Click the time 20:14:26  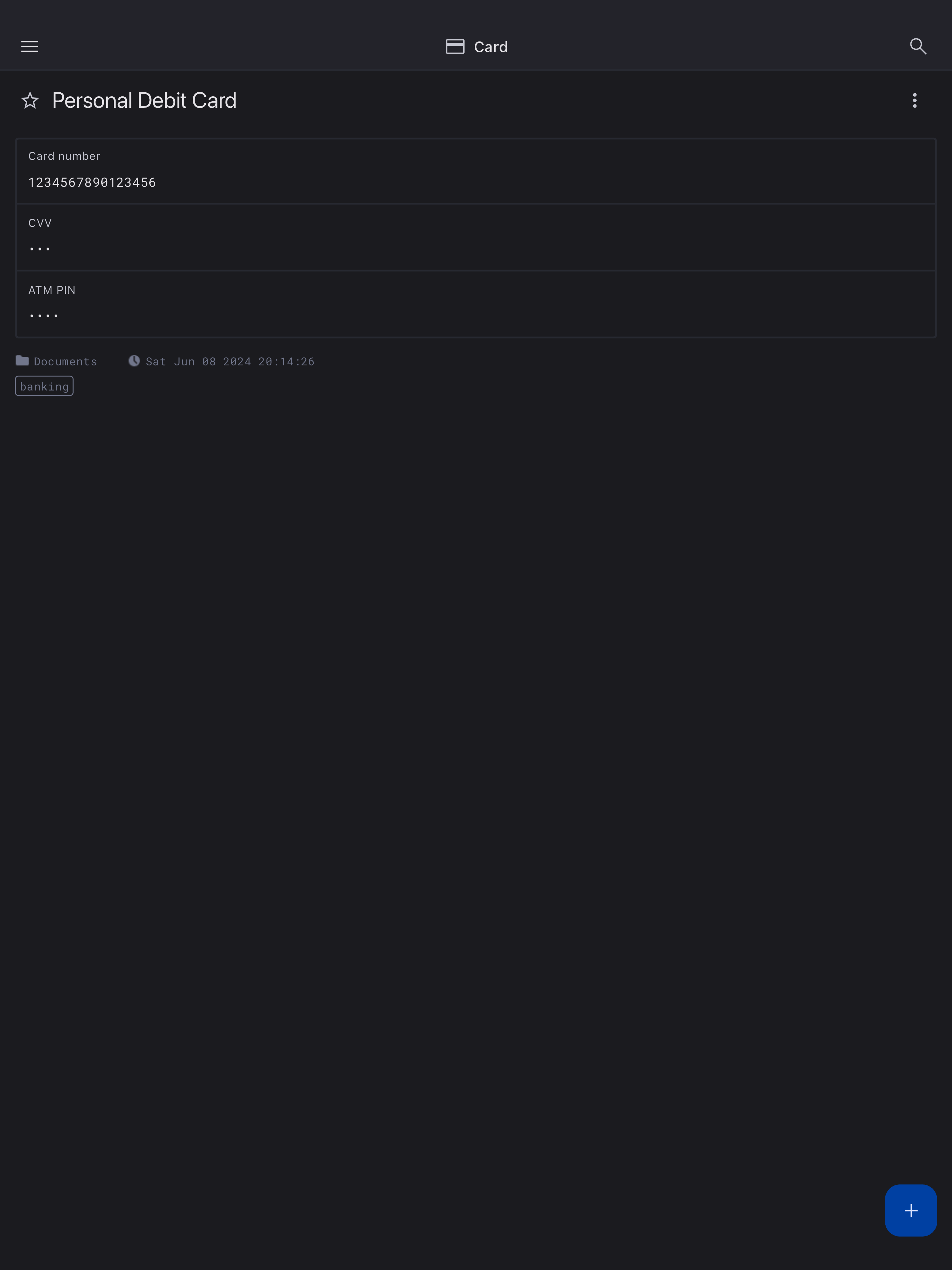(286, 362)
